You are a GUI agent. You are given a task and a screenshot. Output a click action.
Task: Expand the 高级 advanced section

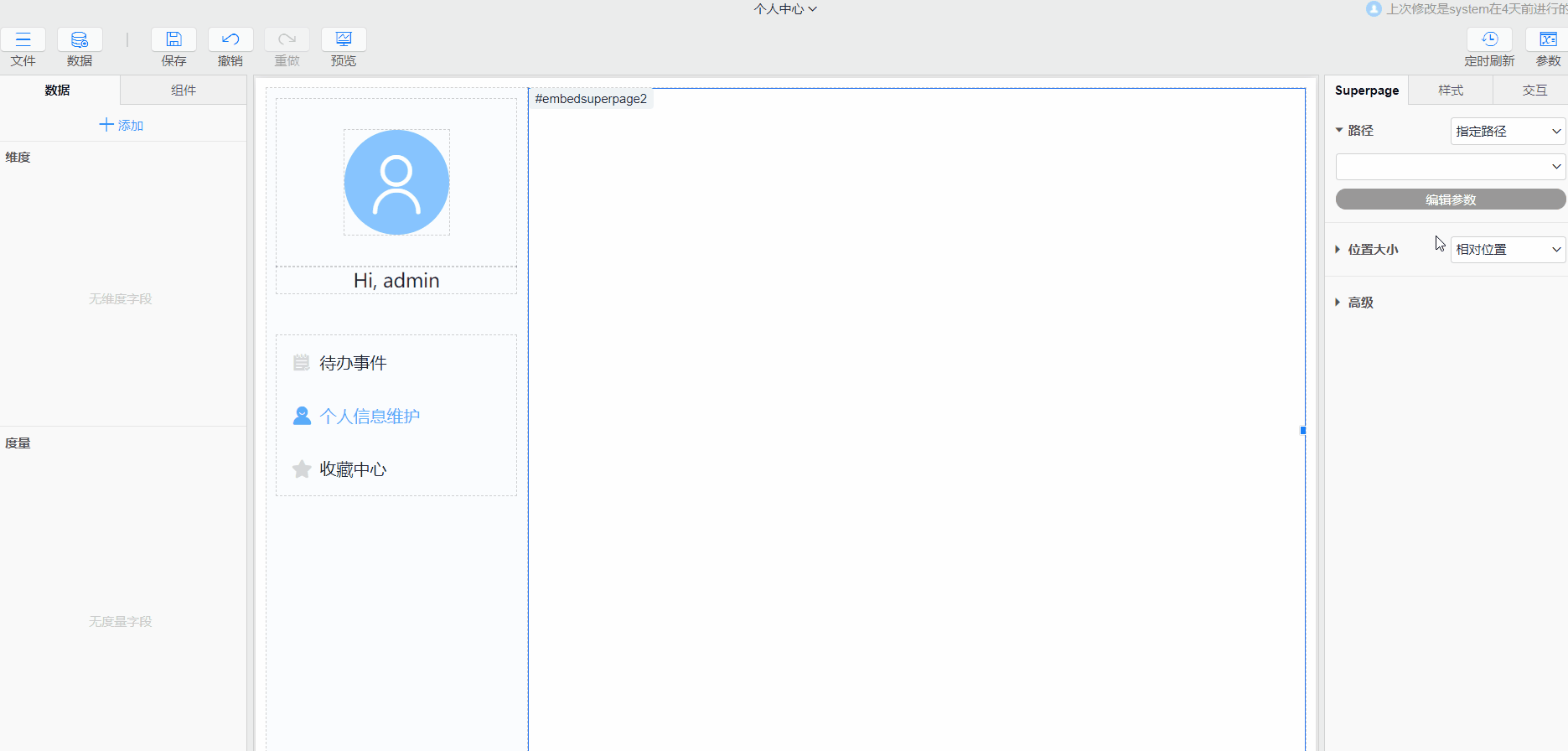point(1359,303)
